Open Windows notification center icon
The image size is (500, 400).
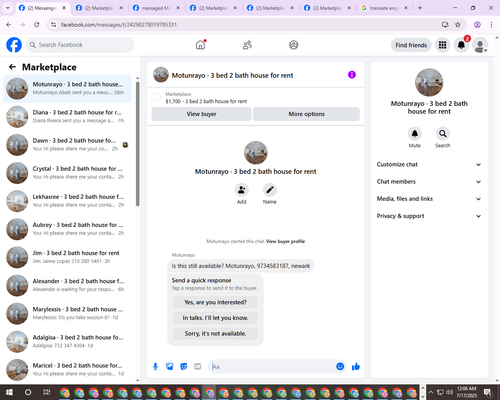(x=489, y=392)
